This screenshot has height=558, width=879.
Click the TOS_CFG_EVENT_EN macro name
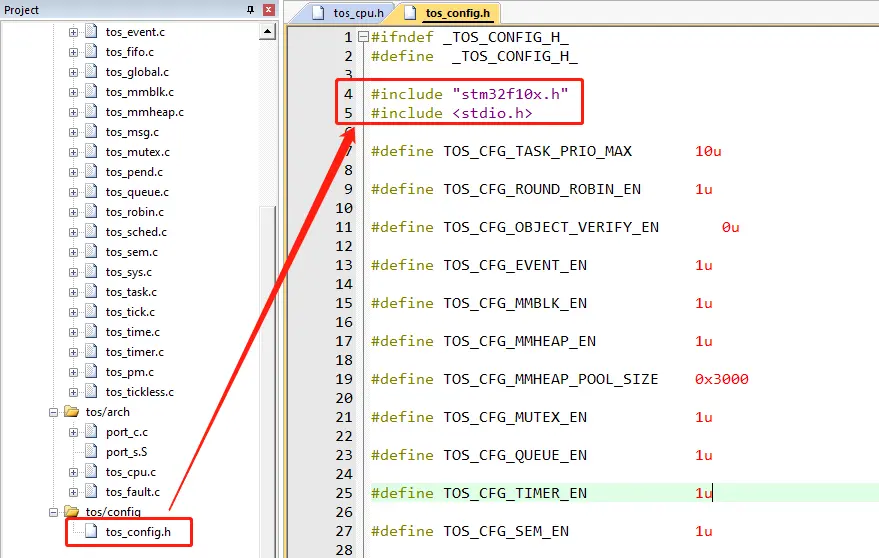click(x=515, y=265)
